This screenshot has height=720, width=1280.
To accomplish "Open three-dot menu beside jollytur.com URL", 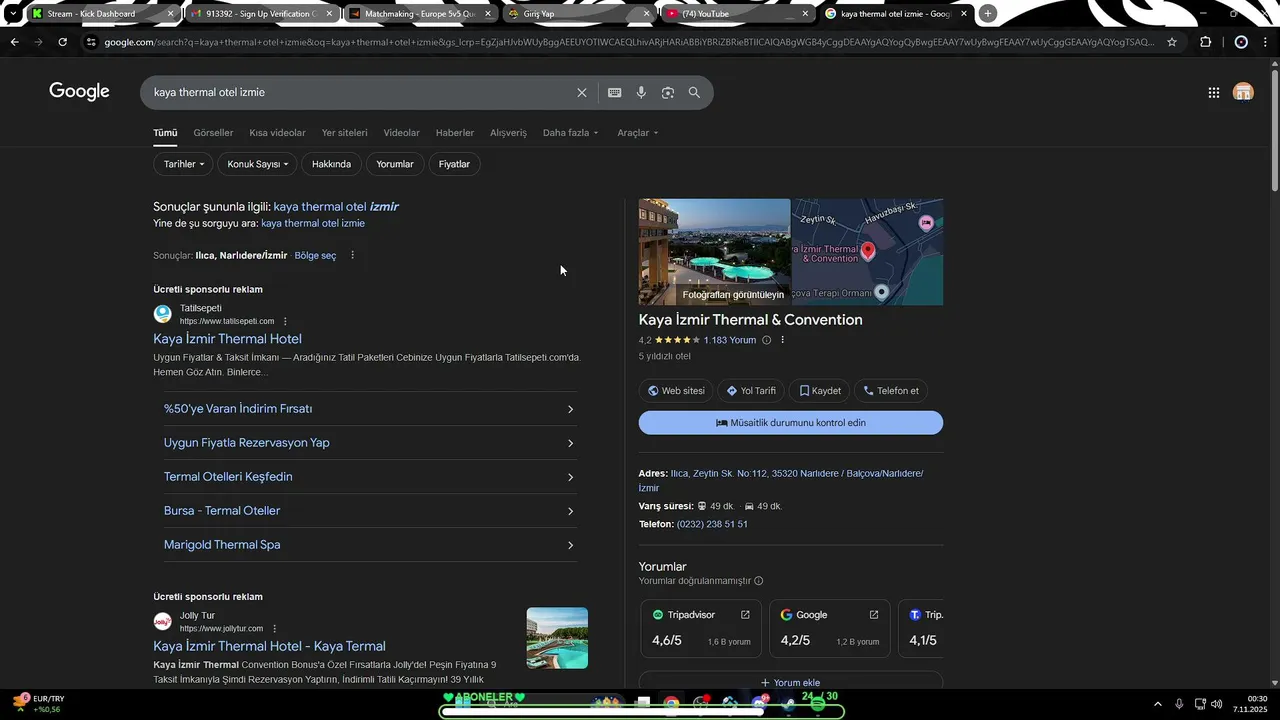I will tap(274, 628).
